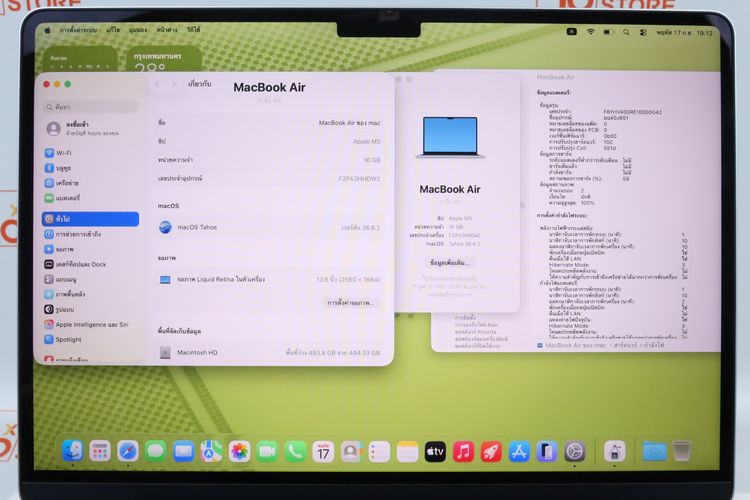The width and height of the screenshot is (750, 500).
Task: Click 'MacBook Air ของ mac' in the System Information path bar
Action: (575, 345)
